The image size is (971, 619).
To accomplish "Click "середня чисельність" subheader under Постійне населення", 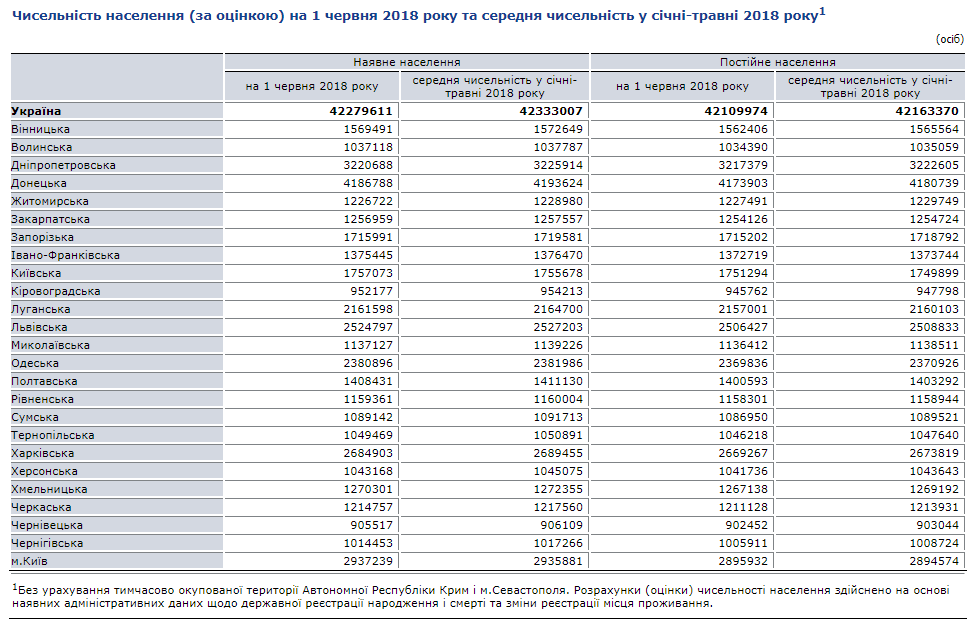I will [868, 86].
